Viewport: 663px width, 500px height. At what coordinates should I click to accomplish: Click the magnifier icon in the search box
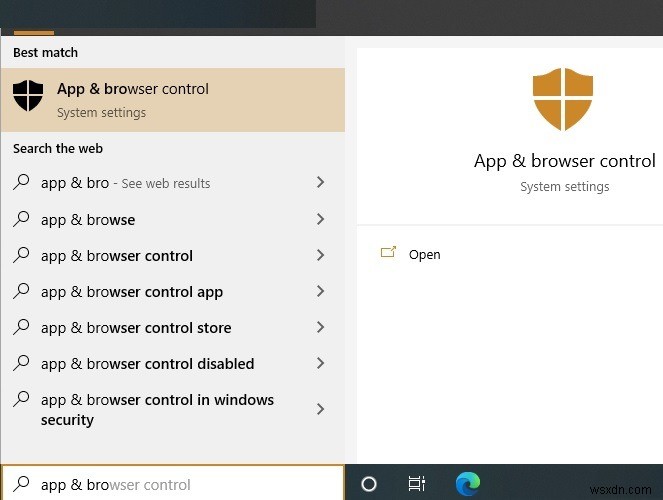(21, 484)
